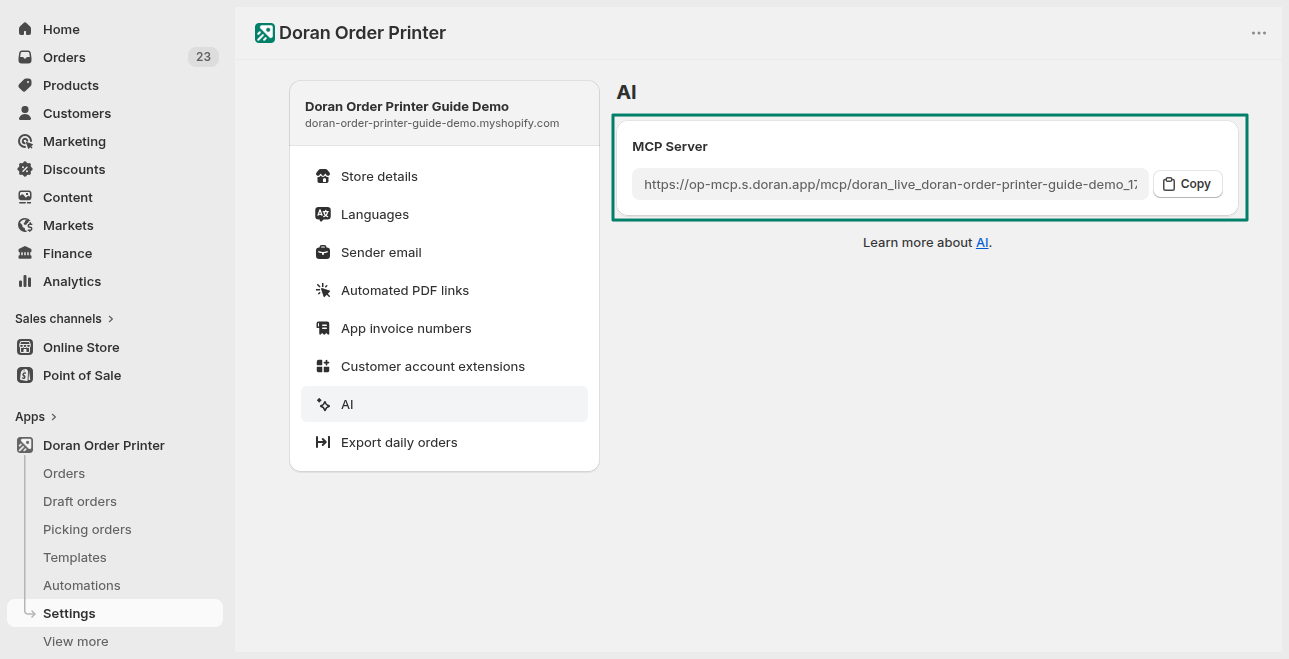
Task: Open Customer account extensions settings
Action: coord(444,366)
